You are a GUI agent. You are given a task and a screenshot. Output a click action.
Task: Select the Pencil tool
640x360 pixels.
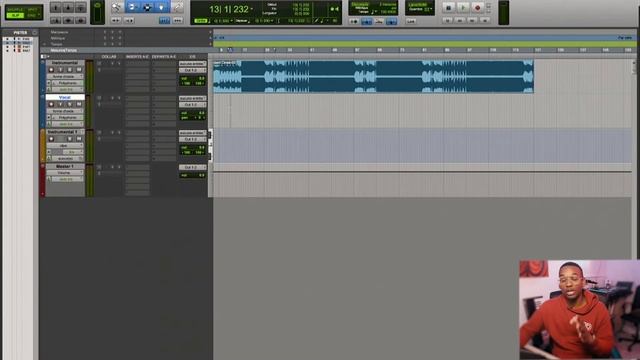coord(177,7)
